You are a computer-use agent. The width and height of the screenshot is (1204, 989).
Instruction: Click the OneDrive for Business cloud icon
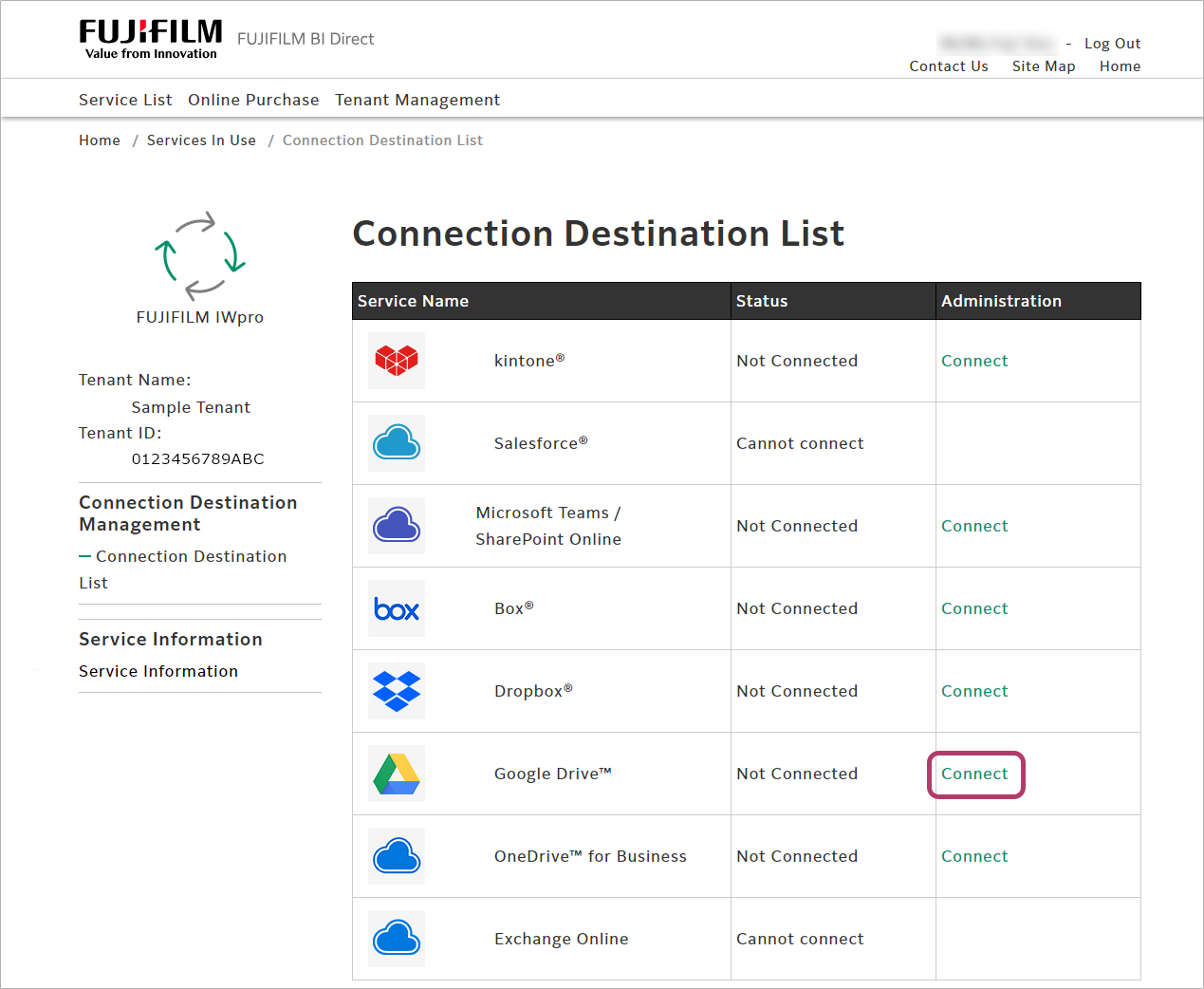397,856
